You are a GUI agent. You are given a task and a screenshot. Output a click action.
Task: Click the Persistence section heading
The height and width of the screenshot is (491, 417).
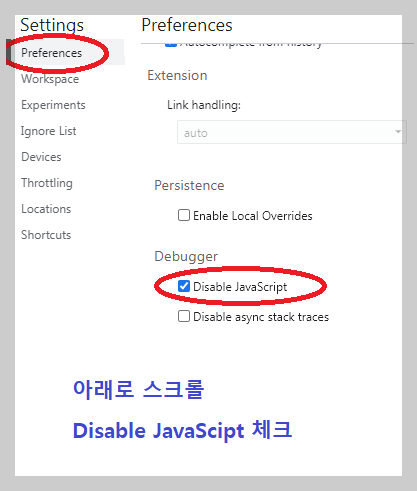(x=189, y=185)
